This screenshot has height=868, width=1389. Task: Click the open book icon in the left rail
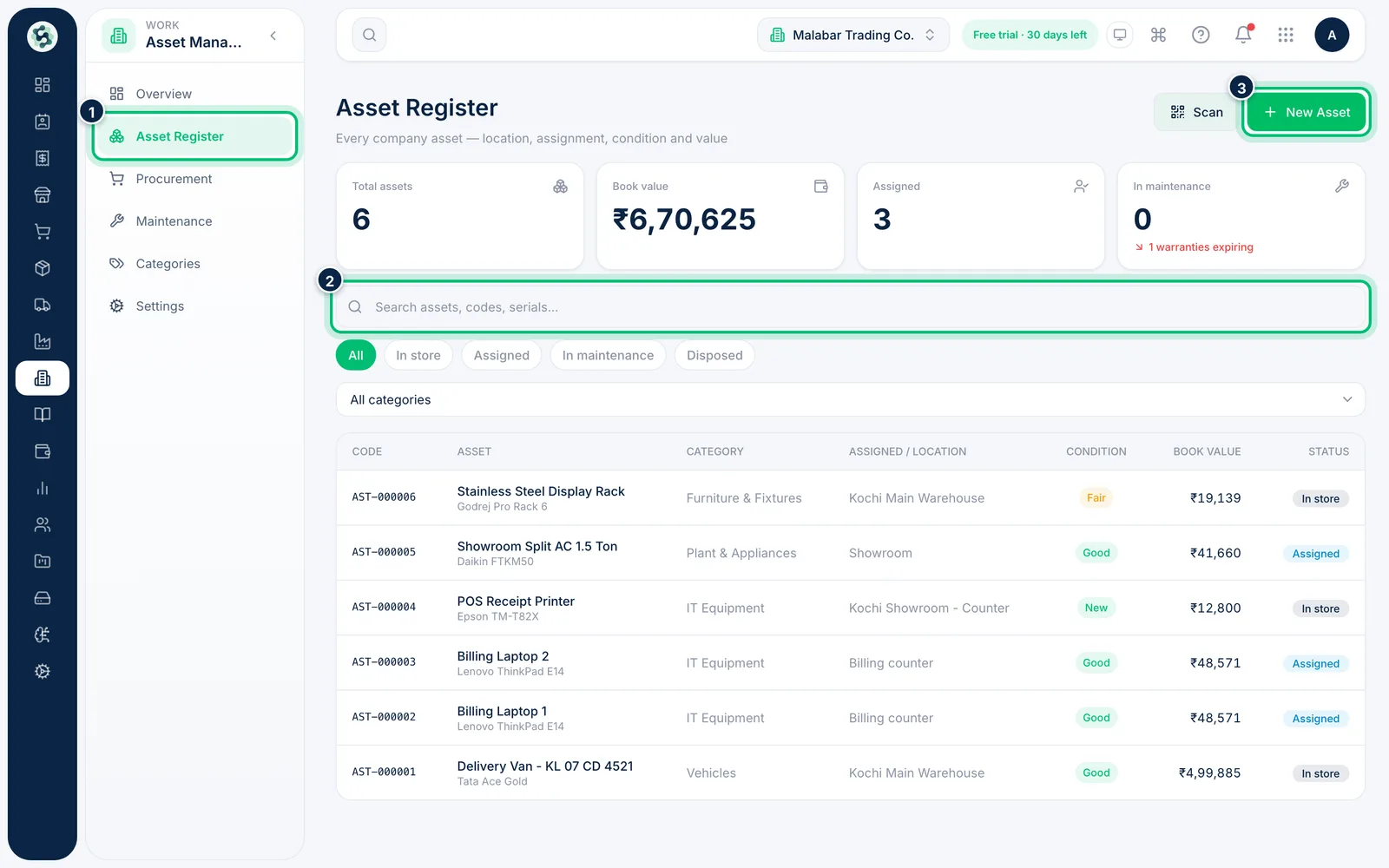(42, 415)
